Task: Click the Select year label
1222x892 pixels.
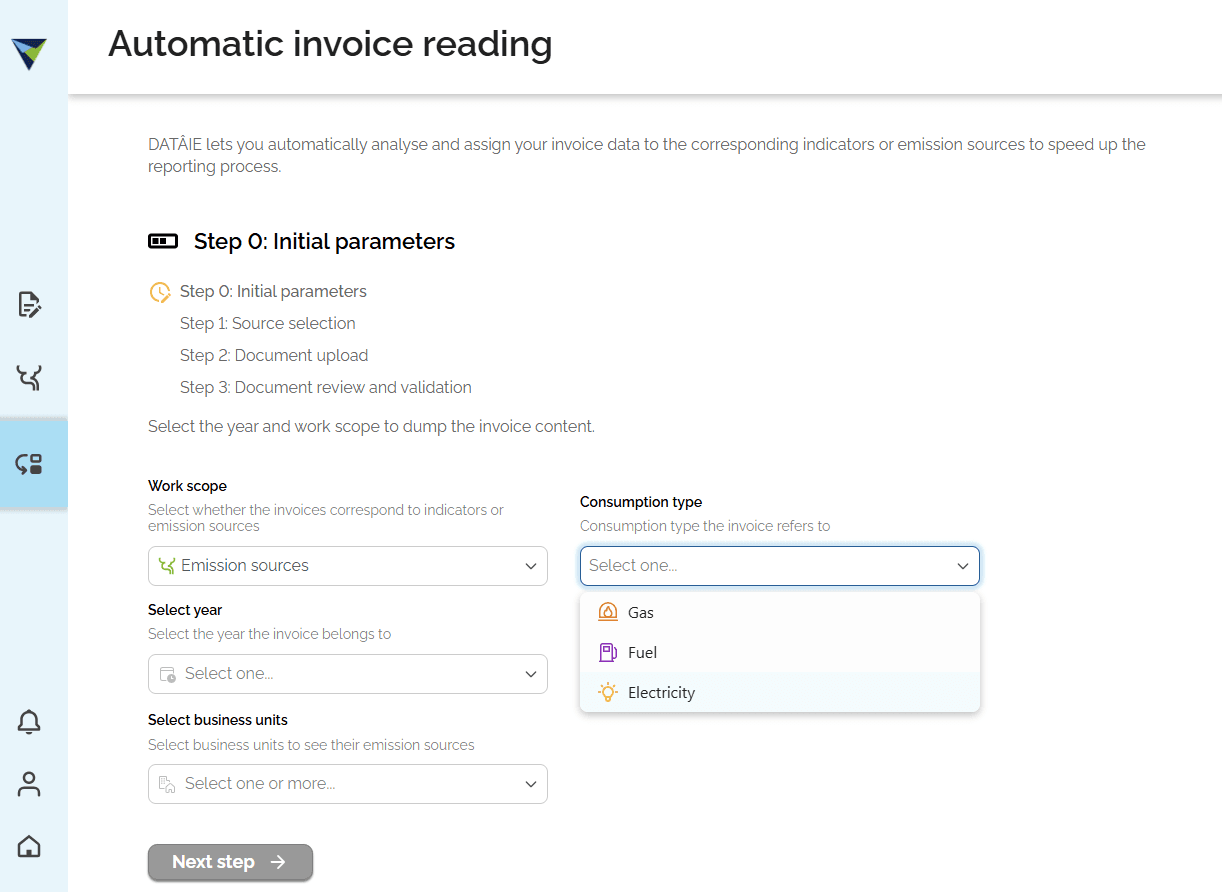Action: (x=185, y=610)
